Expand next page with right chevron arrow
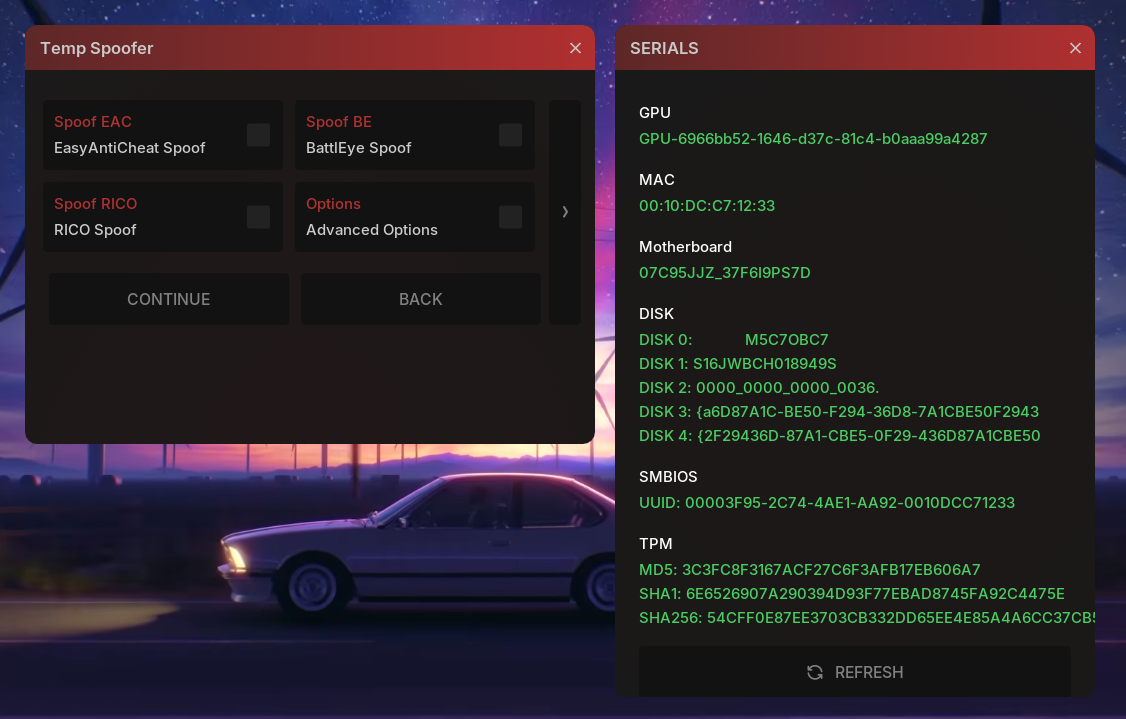The height and width of the screenshot is (719, 1126). pos(565,212)
